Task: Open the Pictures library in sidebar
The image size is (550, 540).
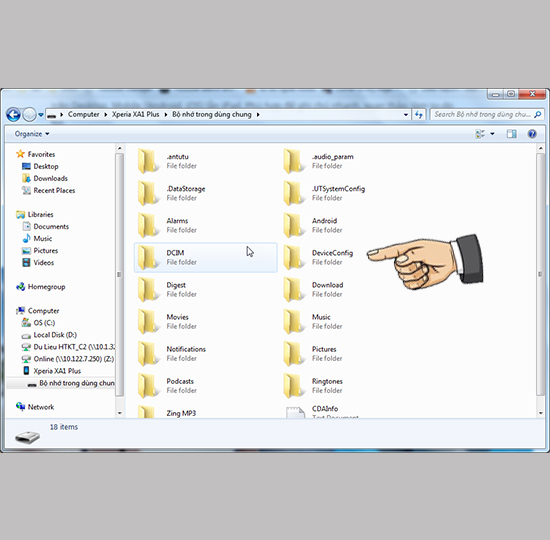Action: tap(46, 251)
